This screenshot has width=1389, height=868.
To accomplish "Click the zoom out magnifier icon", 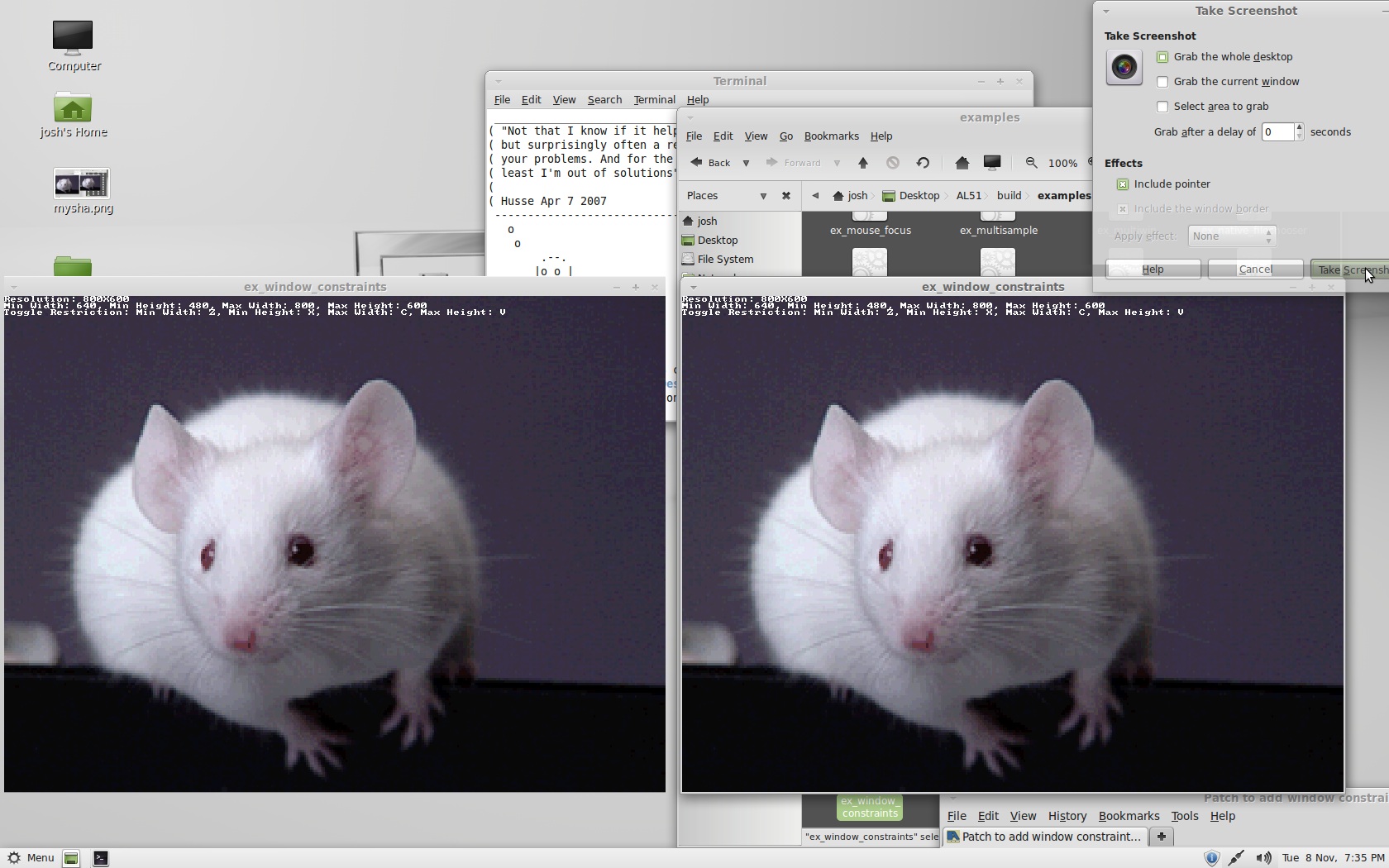I will 1031,163.
